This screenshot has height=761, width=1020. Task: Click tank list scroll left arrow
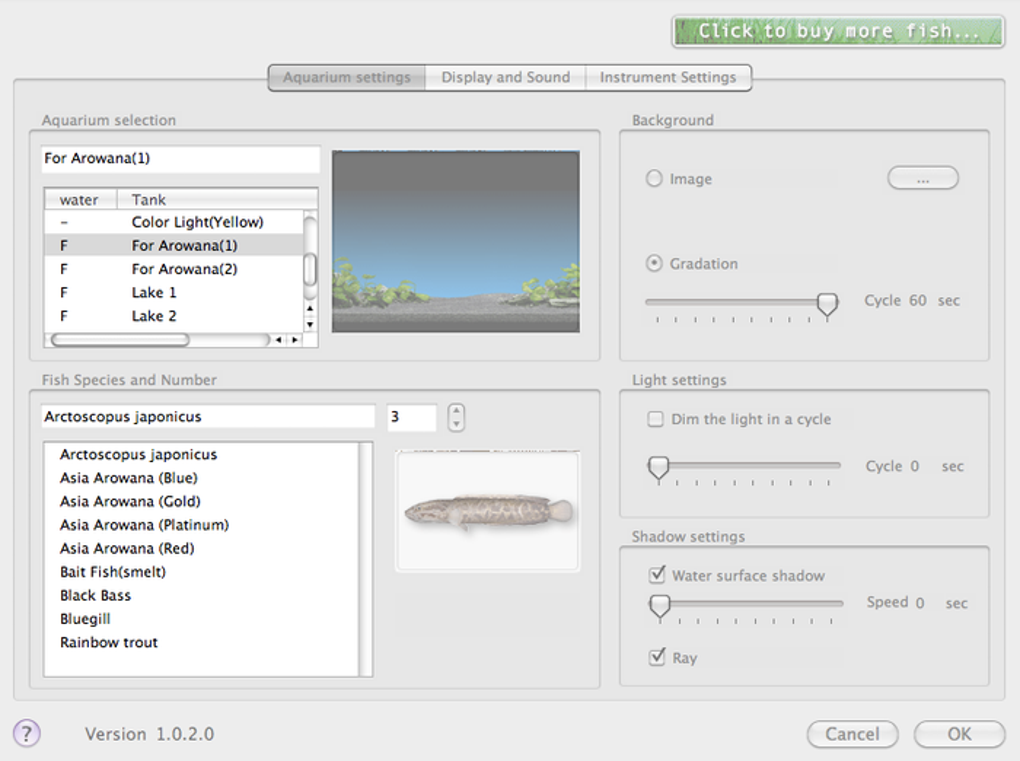(x=278, y=340)
